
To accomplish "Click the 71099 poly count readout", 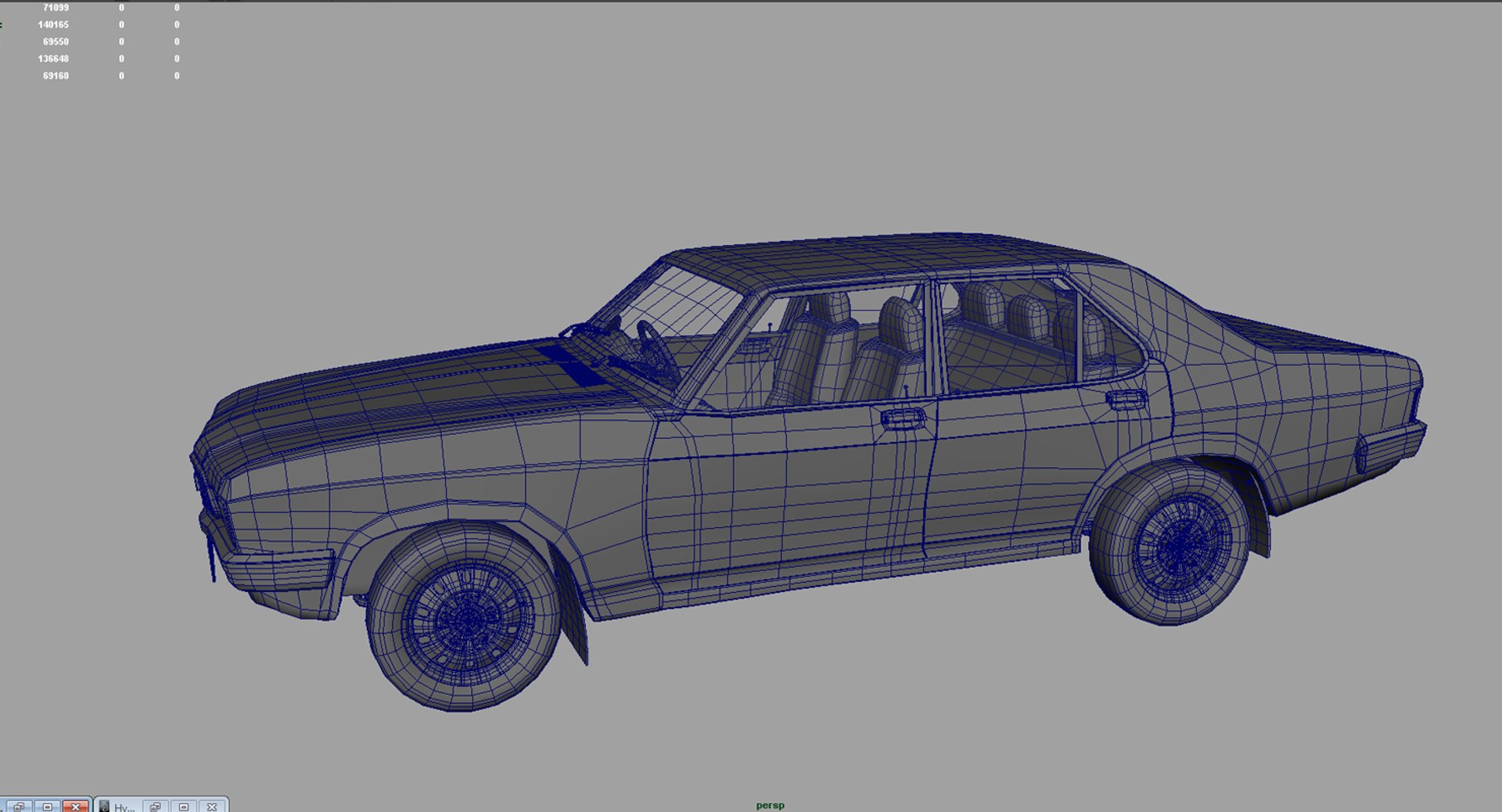I will click(x=56, y=7).
